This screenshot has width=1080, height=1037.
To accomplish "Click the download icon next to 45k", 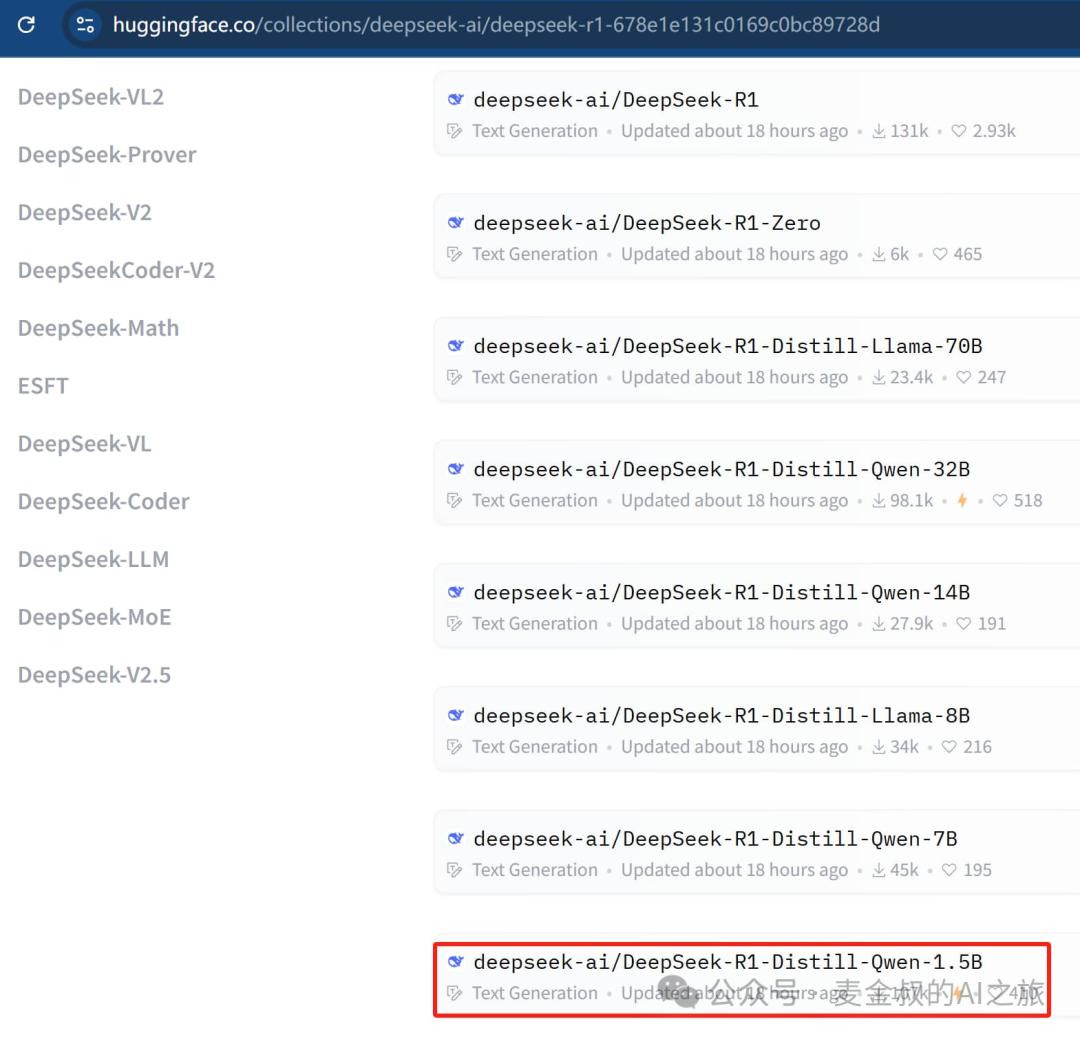I will coord(879,870).
